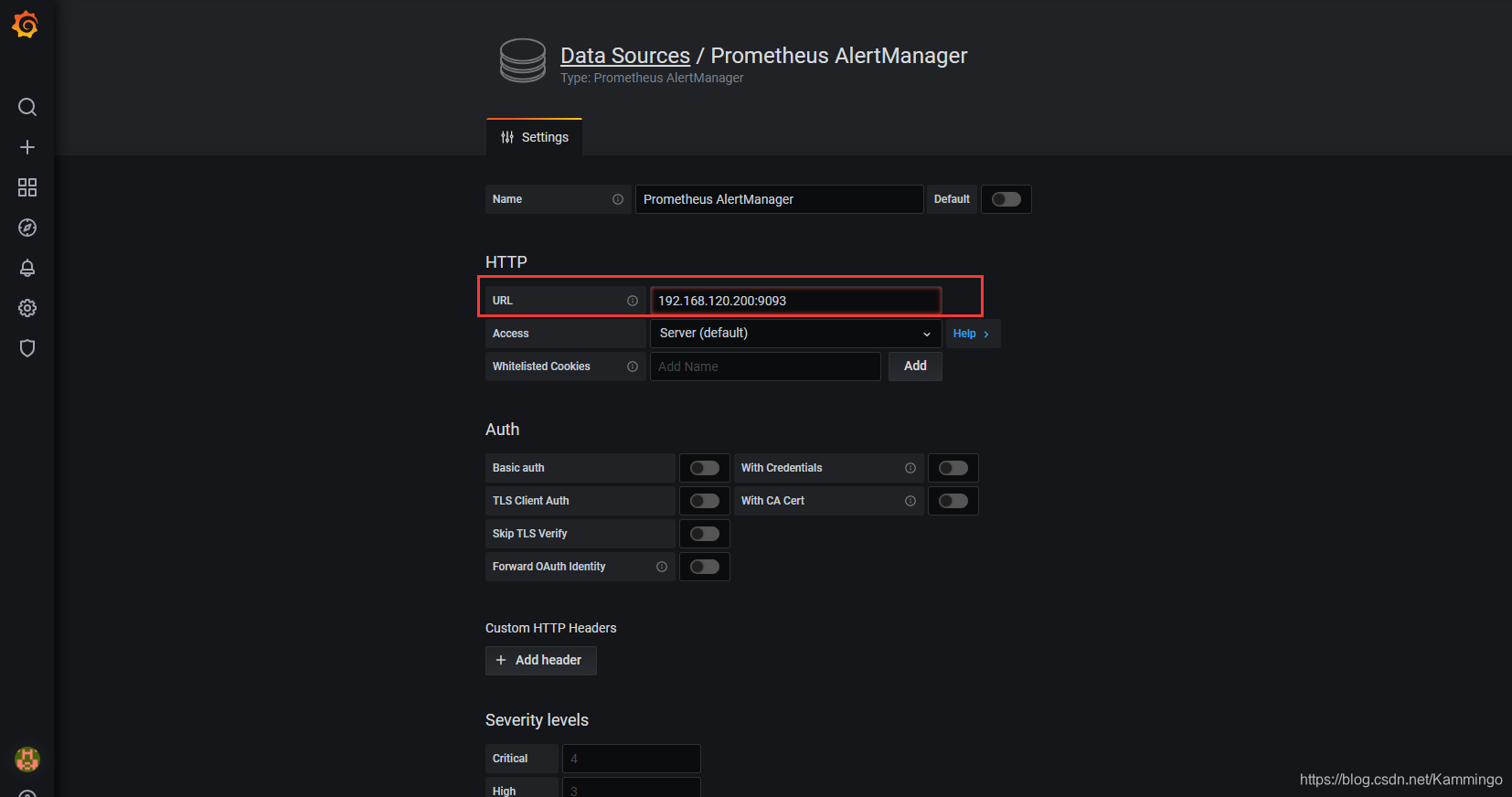Click the Name input field
Screen dimensions: 1512x797
779,199
